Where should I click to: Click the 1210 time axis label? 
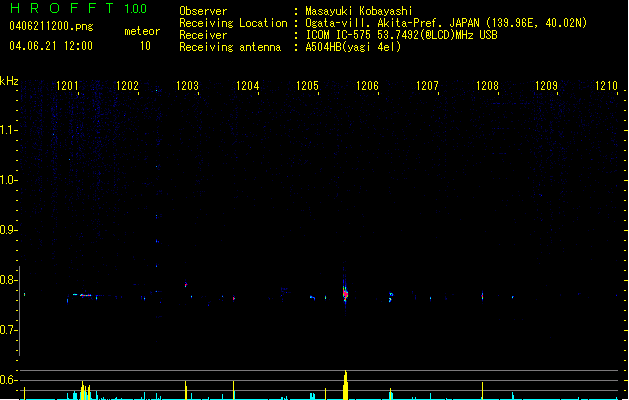click(x=606, y=85)
